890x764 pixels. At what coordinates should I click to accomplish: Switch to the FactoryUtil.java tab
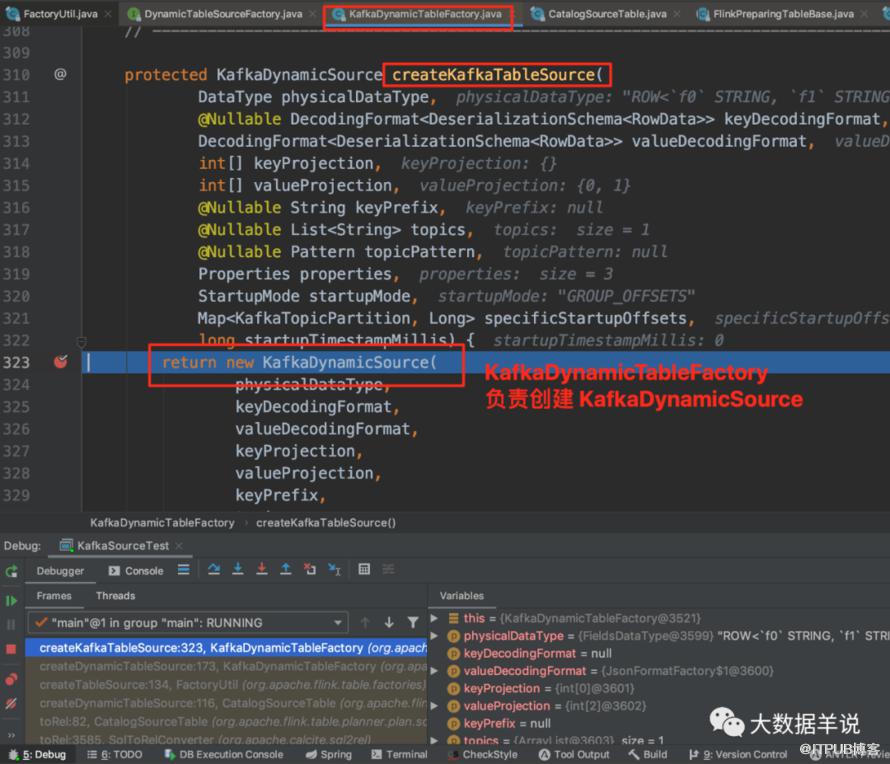[x=58, y=14]
